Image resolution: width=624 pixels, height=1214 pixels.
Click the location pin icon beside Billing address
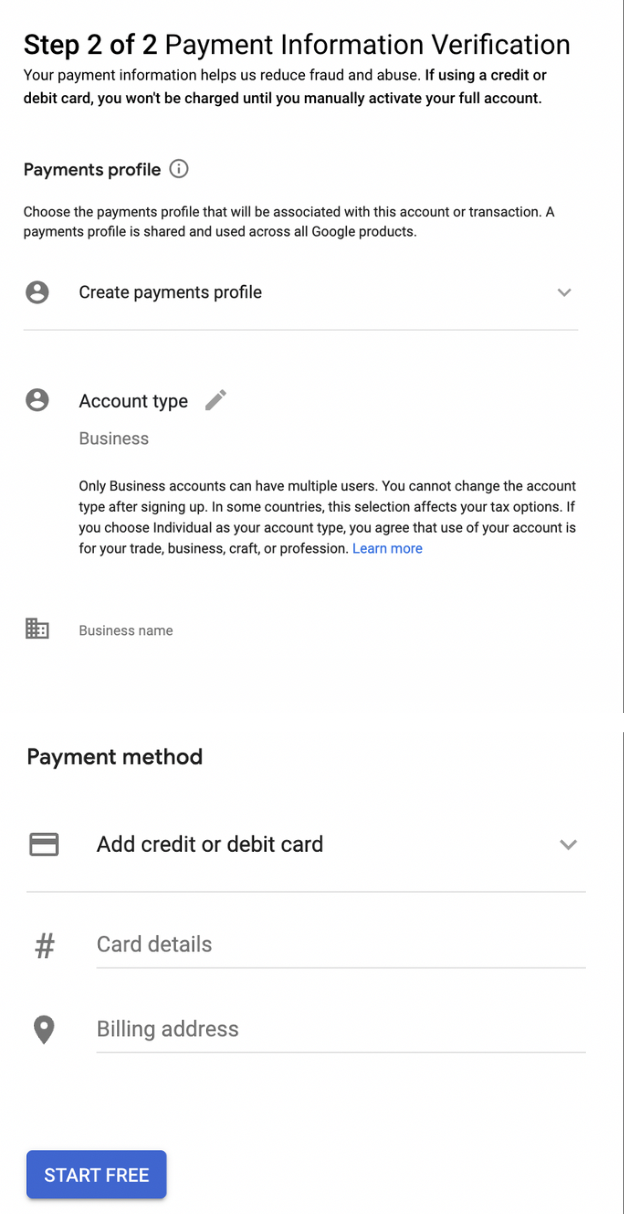44,1030
